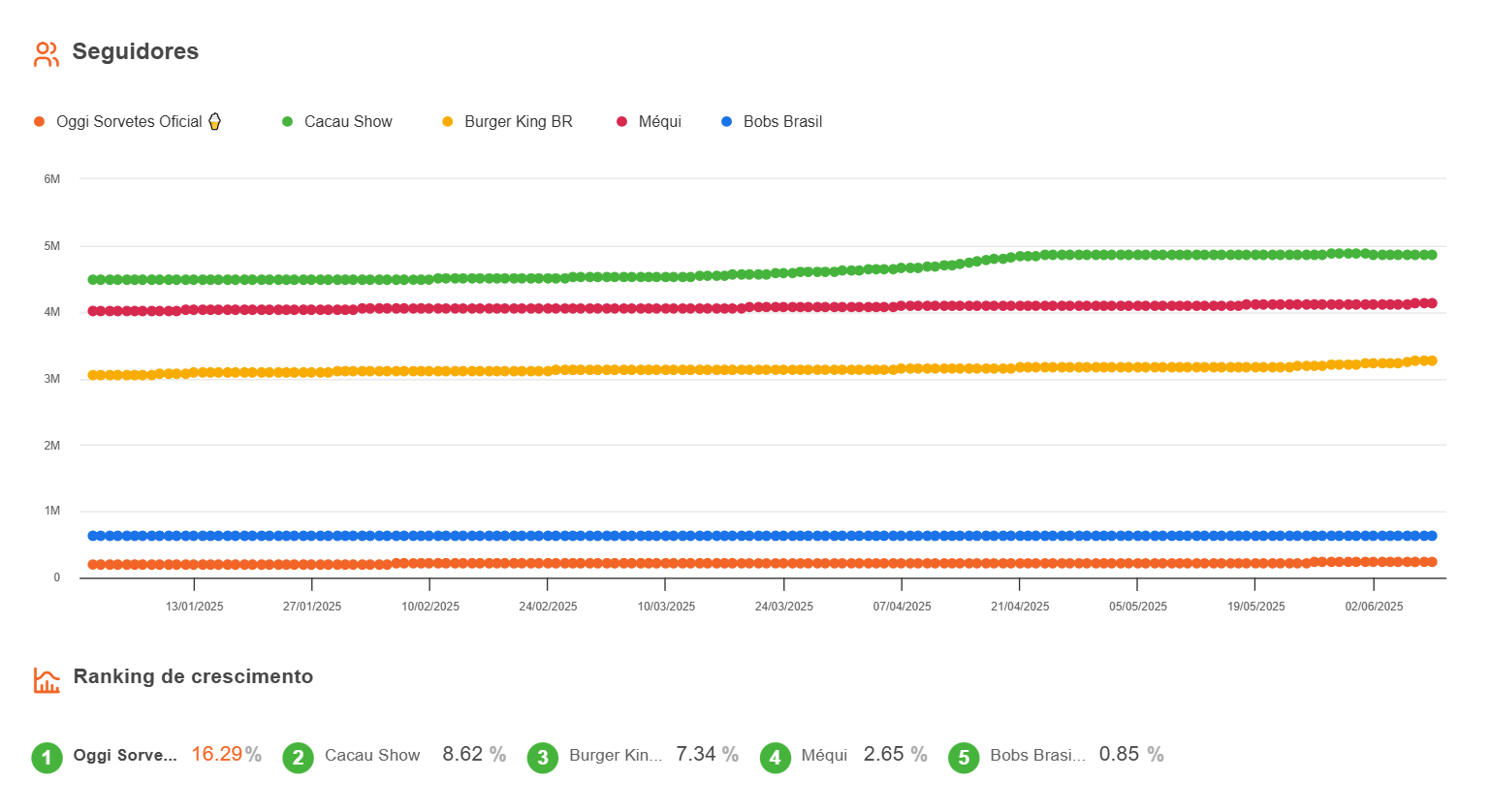Click the green rank 3 badge

click(x=543, y=758)
